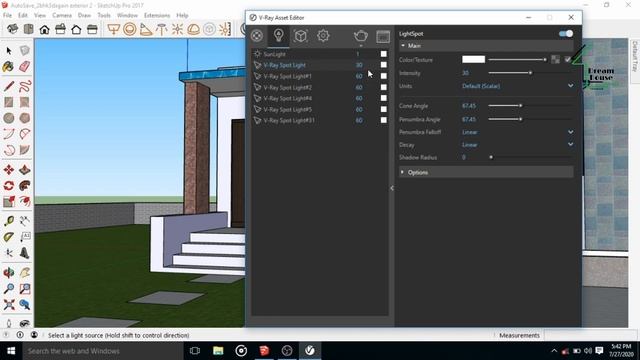Select the Orbit tool

click(x=9, y=273)
